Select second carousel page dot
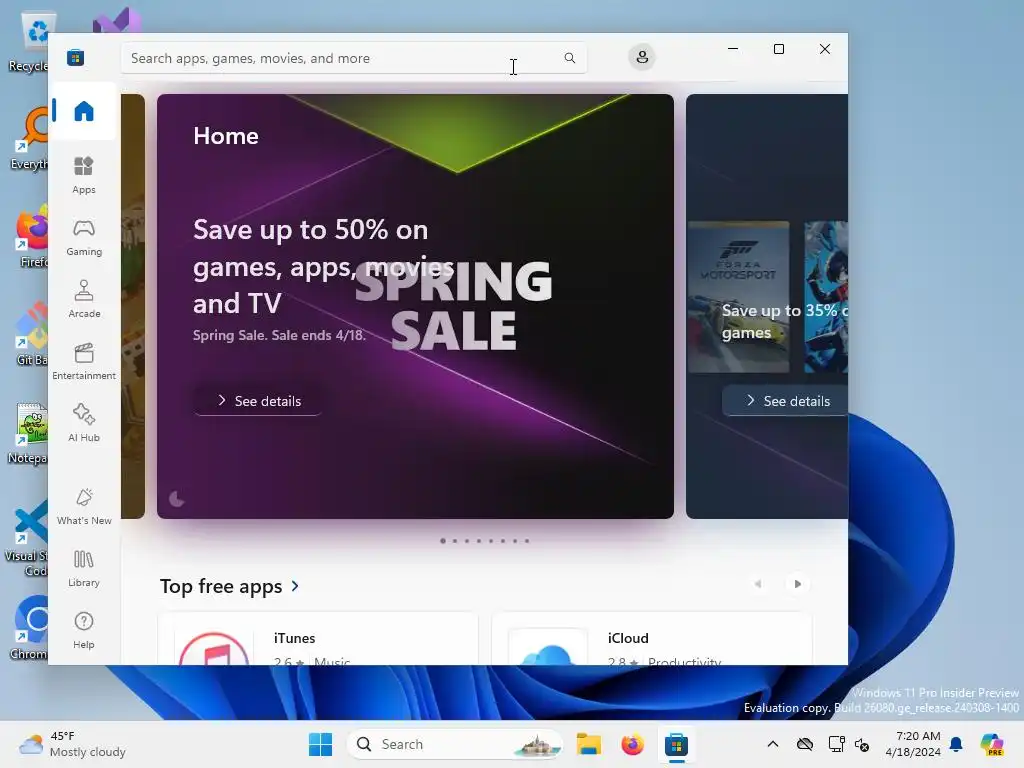Screen dimensions: 1024x768 point(455,541)
